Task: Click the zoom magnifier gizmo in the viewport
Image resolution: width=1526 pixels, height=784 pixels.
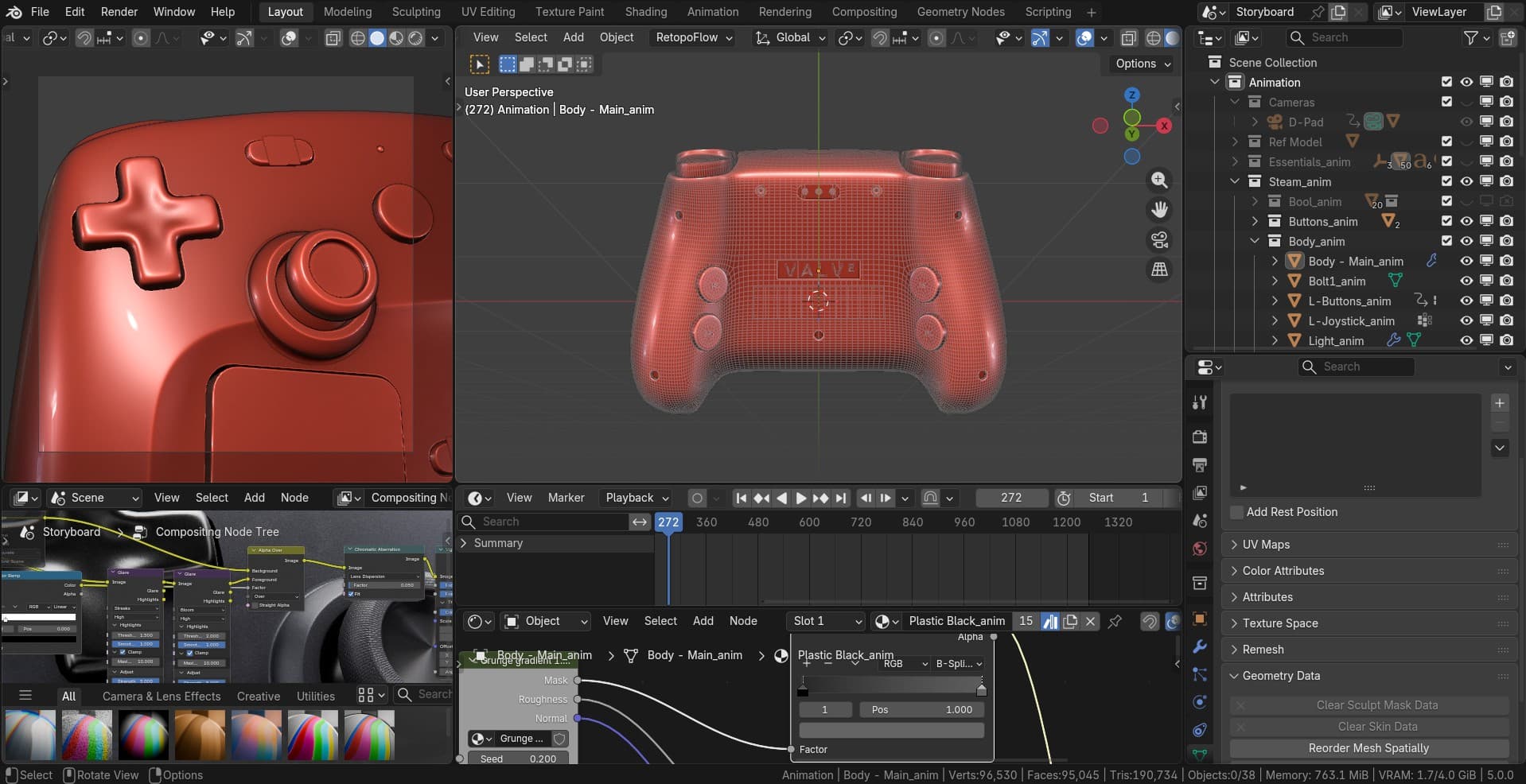Action: point(1159,180)
